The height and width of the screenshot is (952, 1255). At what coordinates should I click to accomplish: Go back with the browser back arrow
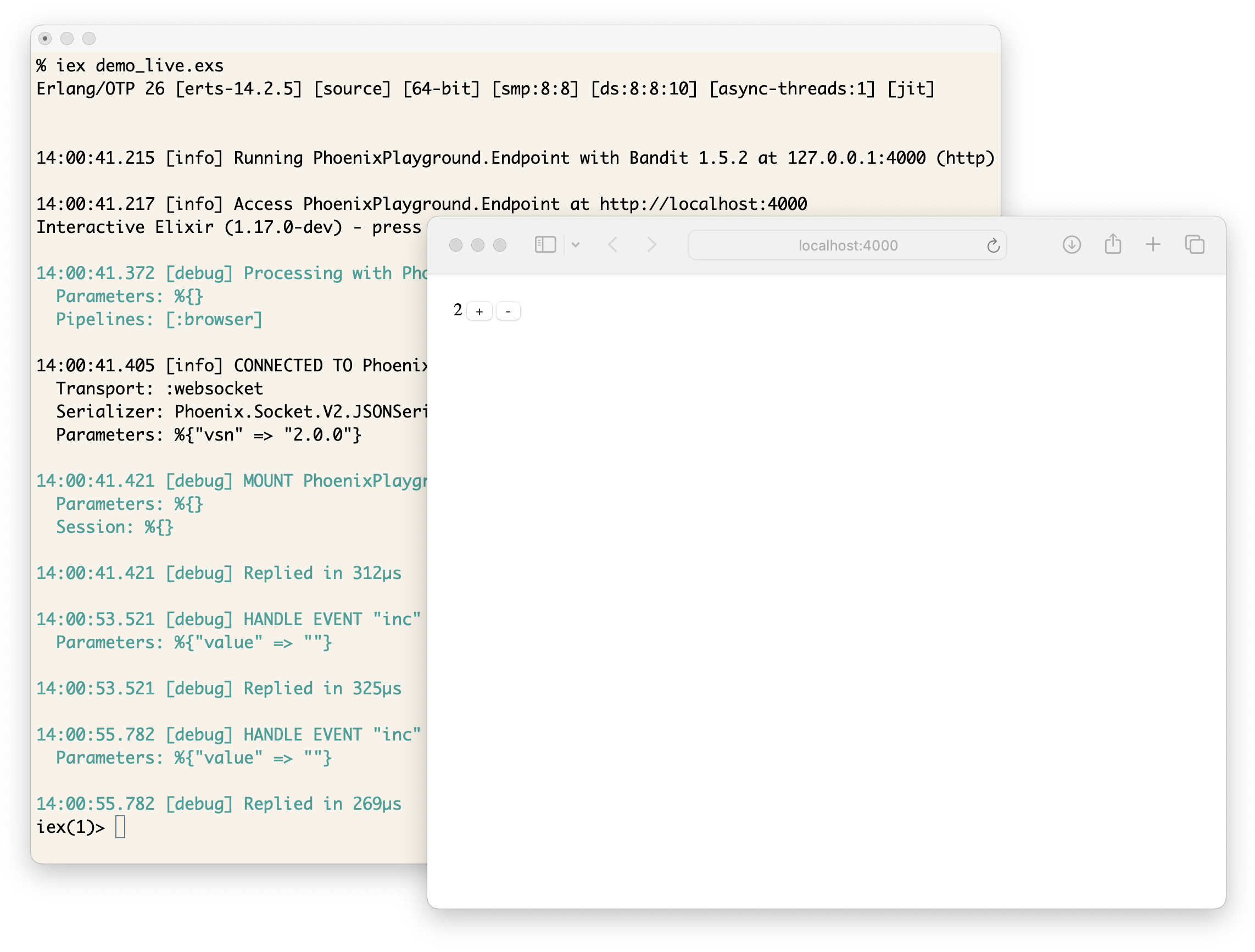coord(613,245)
